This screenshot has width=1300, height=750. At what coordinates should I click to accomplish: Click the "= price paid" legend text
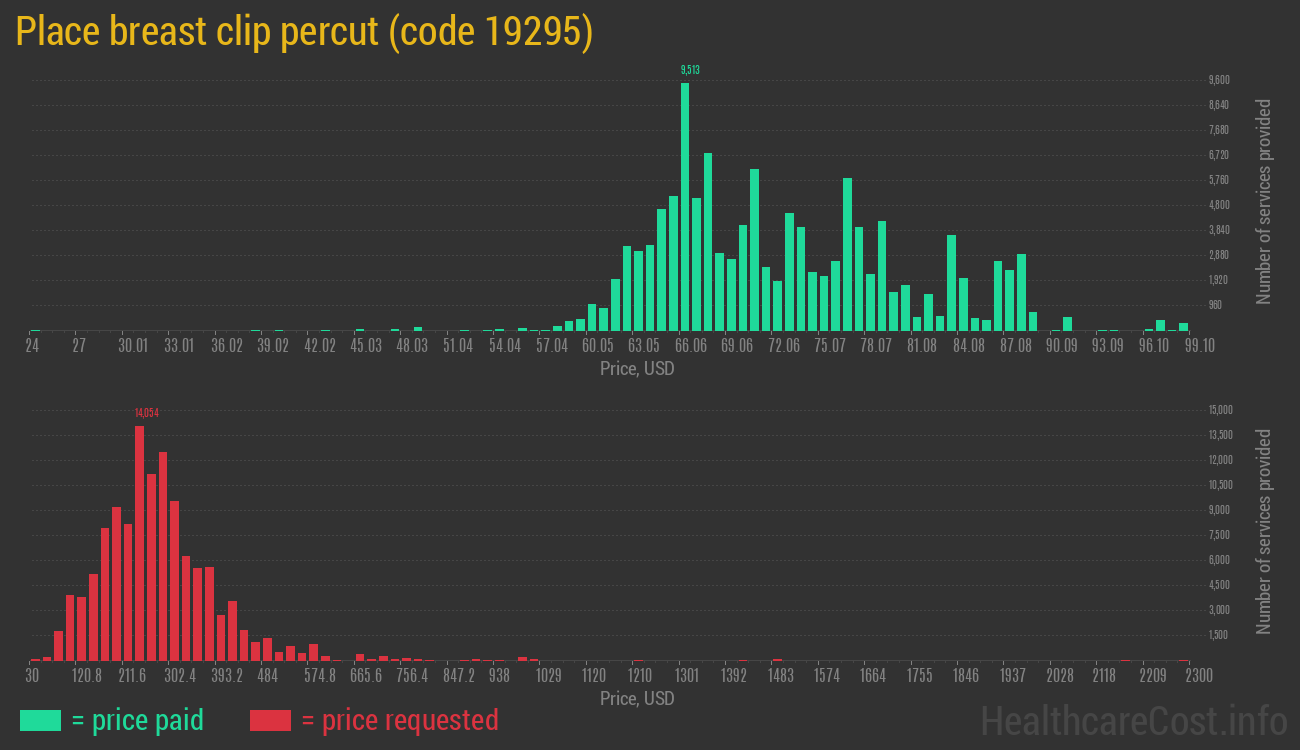coord(137,720)
